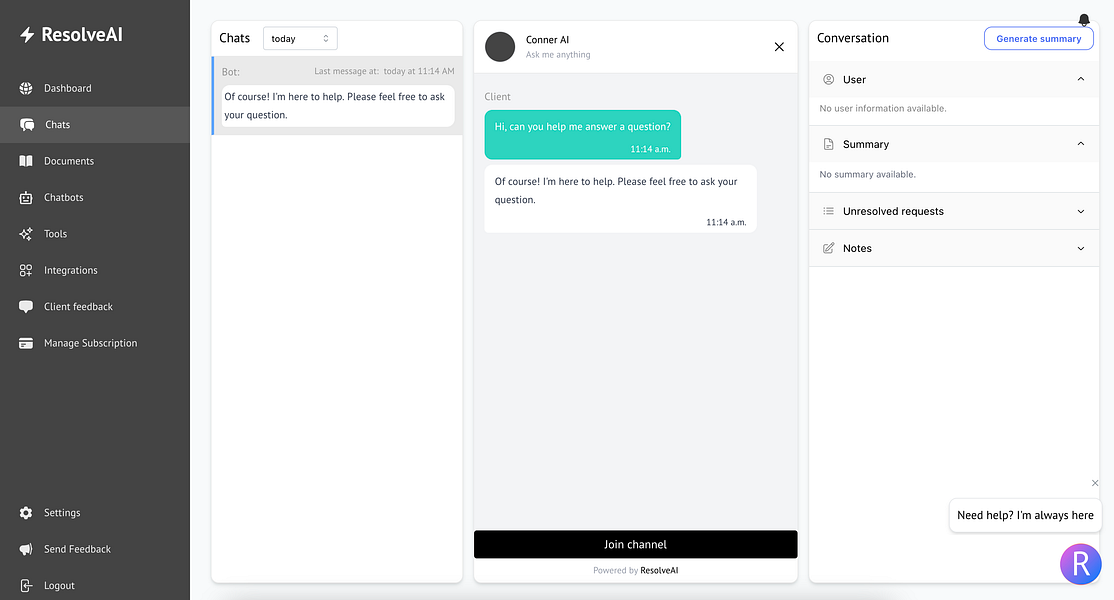Screen dimensions: 1114x600
Task: Click the 'Ask me anything' subtitle
Action: click(x=558, y=55)
